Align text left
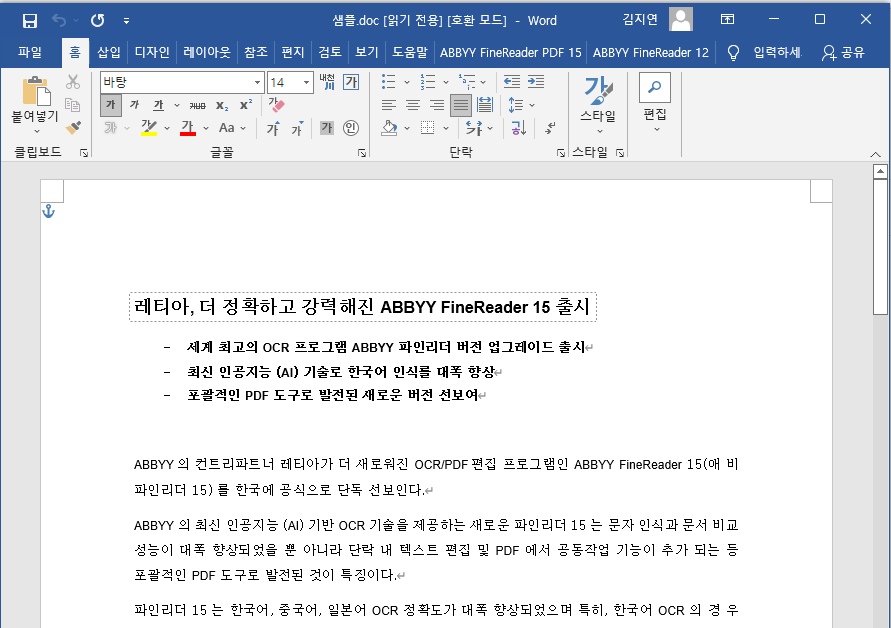The width and height of the screenshot is (891, 628). pyautogui.click(x=389, y=105)
